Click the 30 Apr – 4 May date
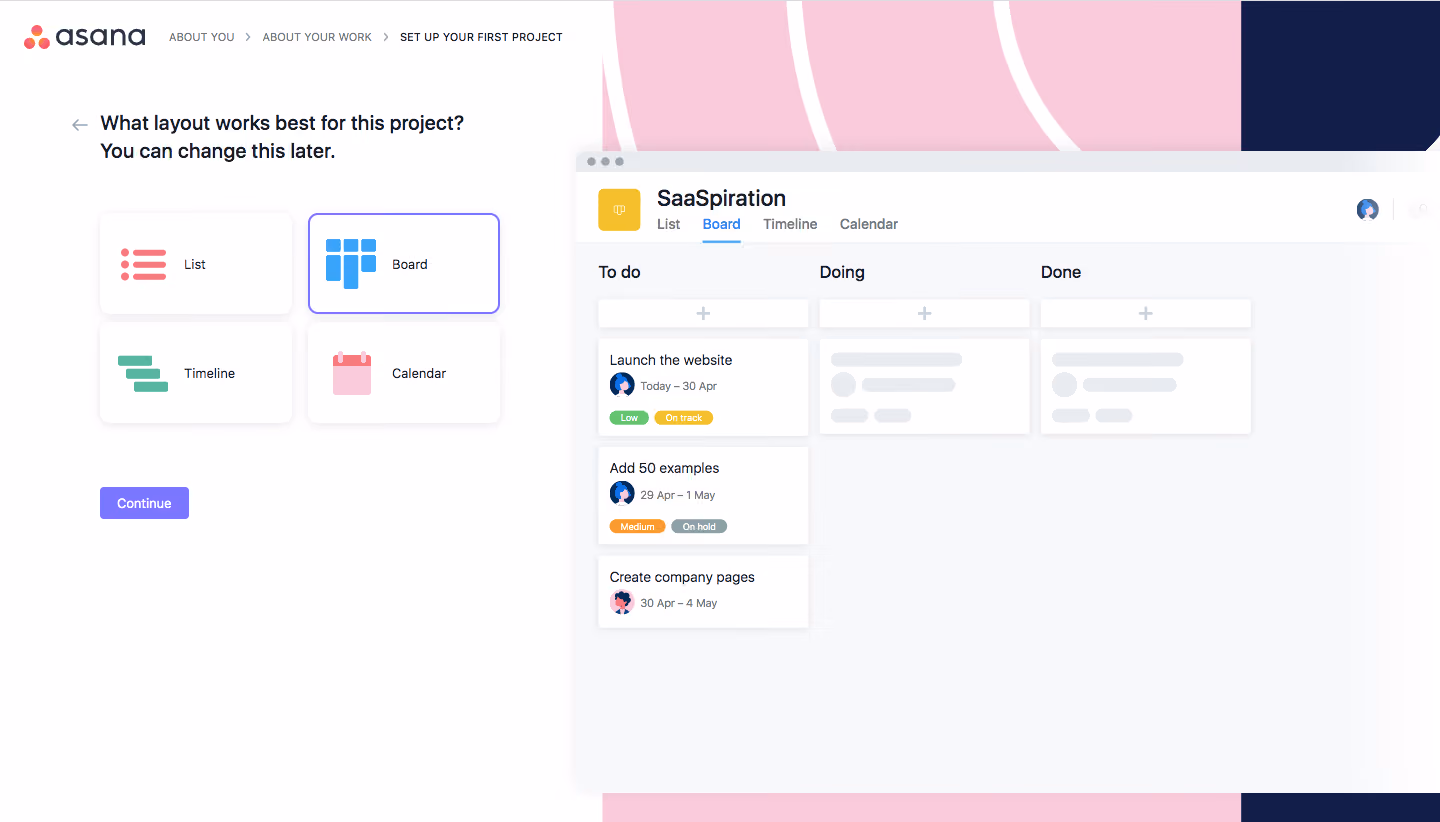 click(x=679, y=603)
